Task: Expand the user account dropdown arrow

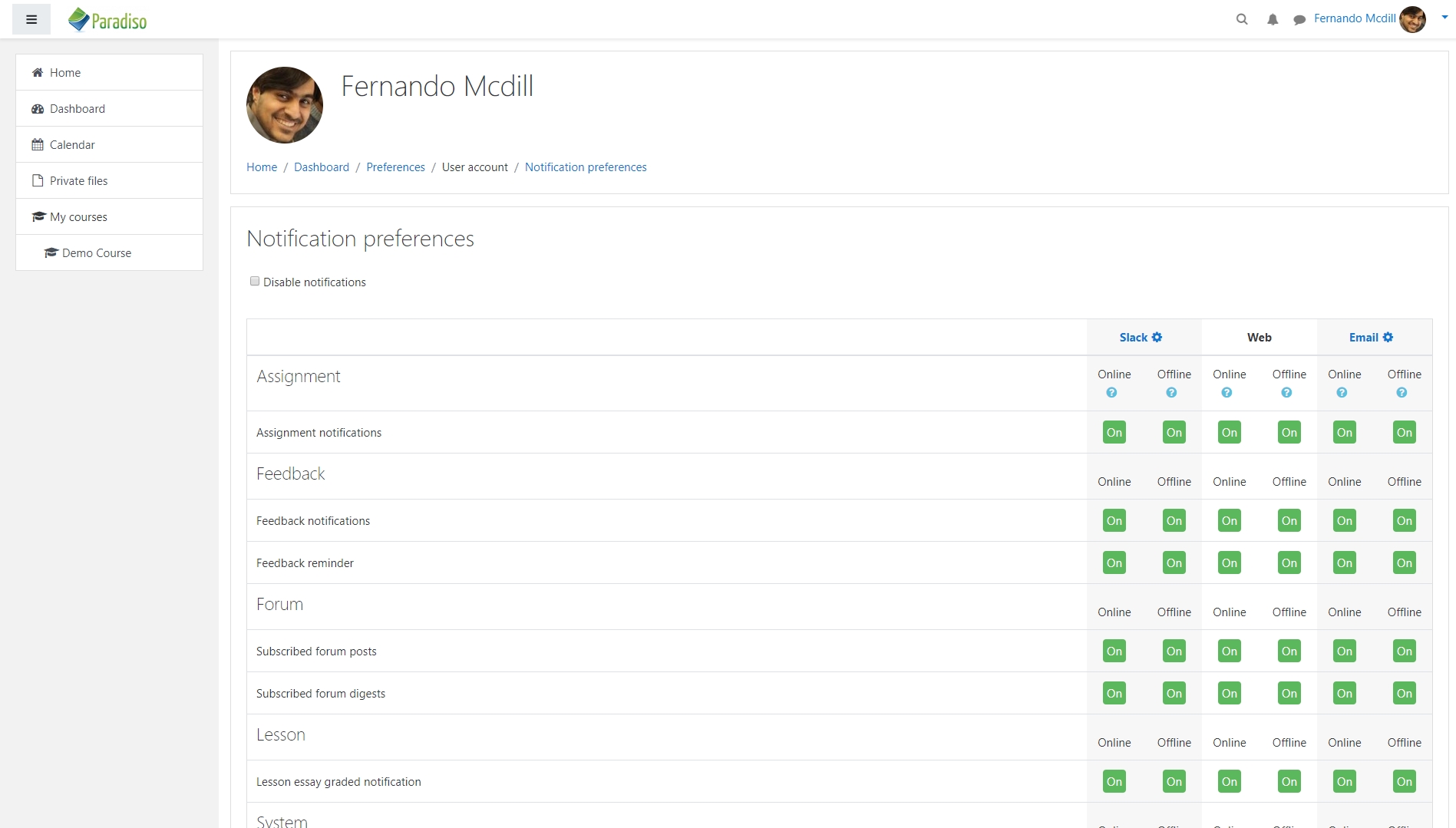Action: pos(1444,18)
